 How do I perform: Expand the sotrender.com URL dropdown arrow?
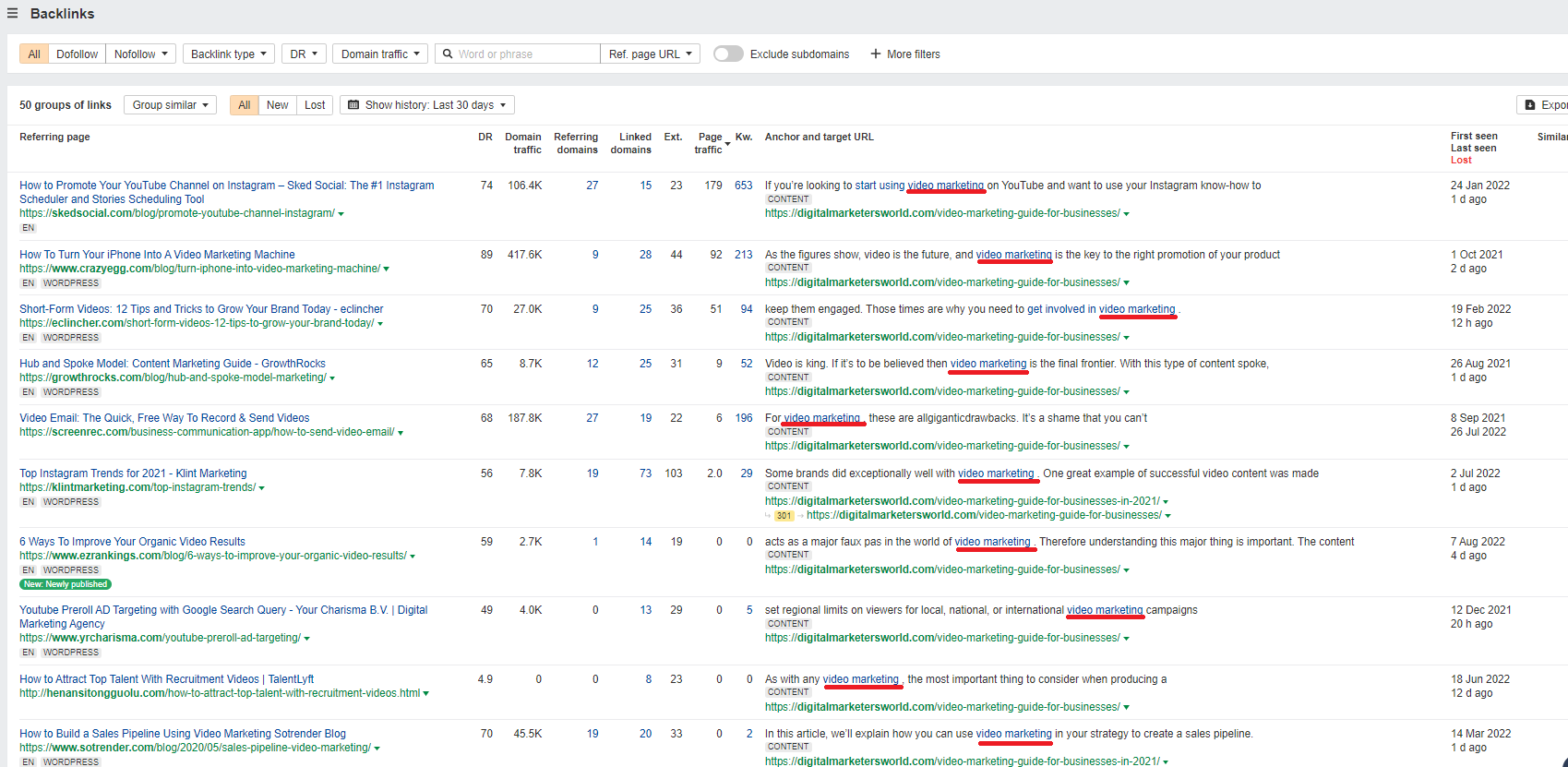[377, 749]
